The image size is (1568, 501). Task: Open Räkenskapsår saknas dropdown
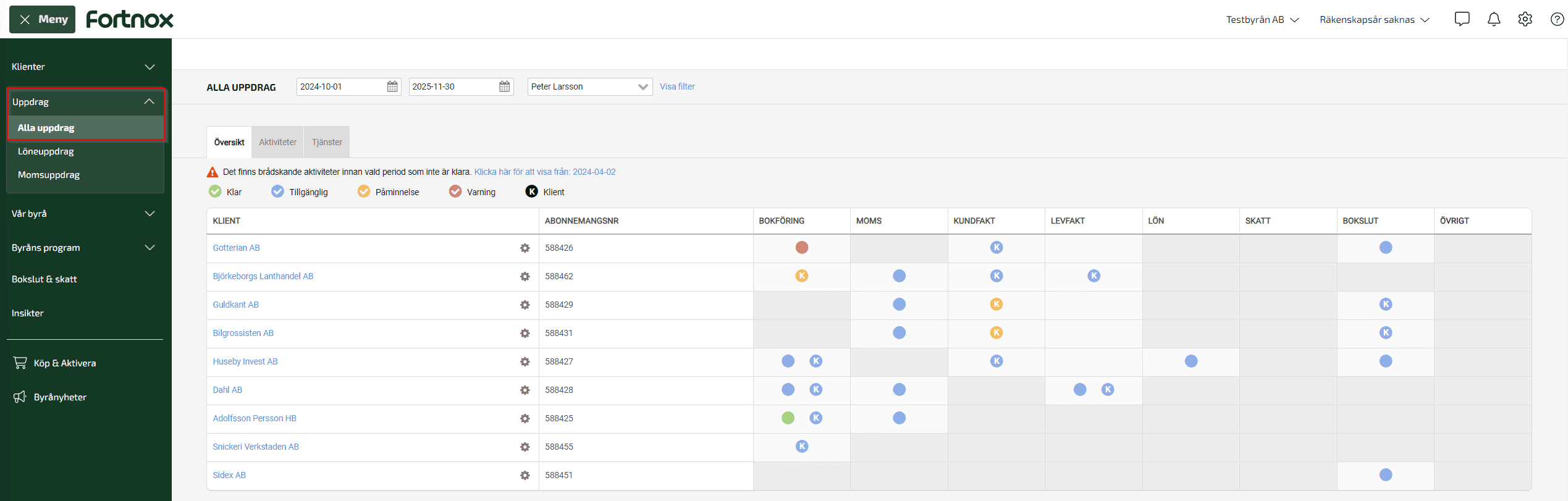[1375, 20]
